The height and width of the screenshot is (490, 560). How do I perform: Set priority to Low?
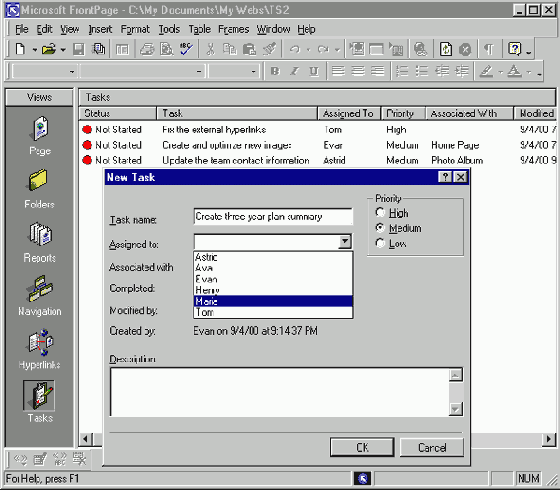pyautogui.click(x=380, y=243)
